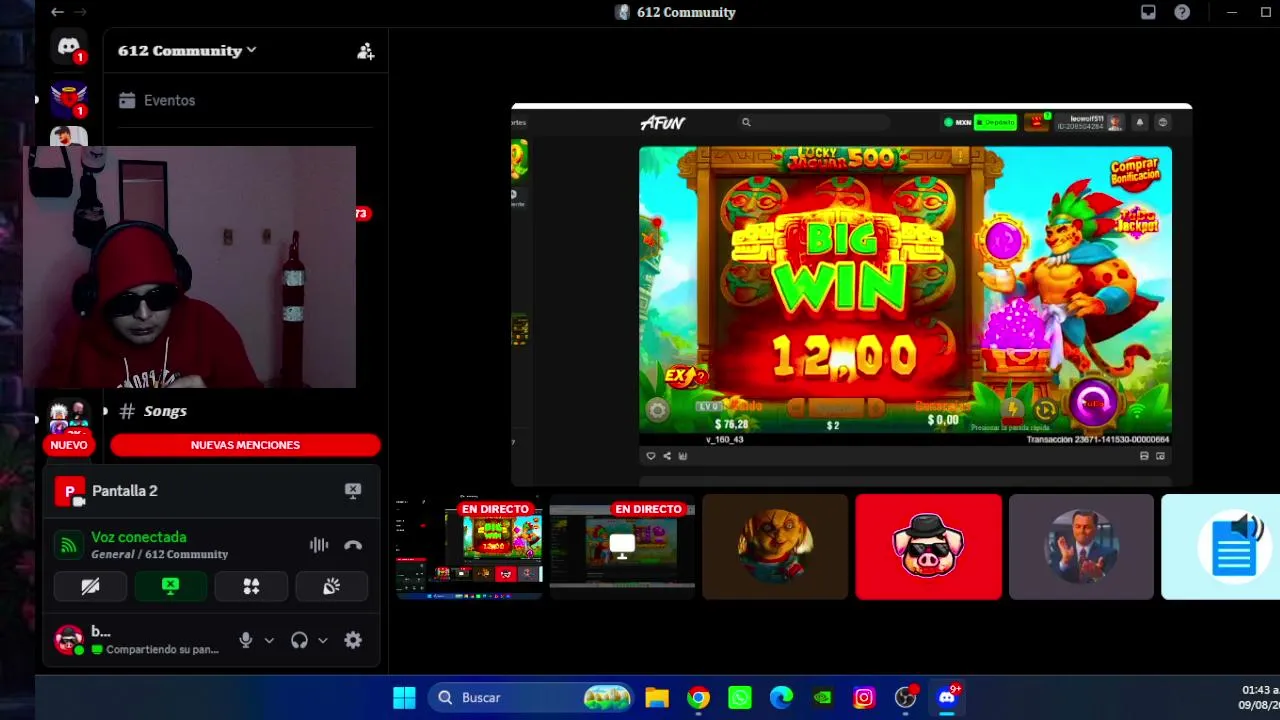Open the activities launcher
This screenshot has width=1280, height=720.
[x=251, y=587]
